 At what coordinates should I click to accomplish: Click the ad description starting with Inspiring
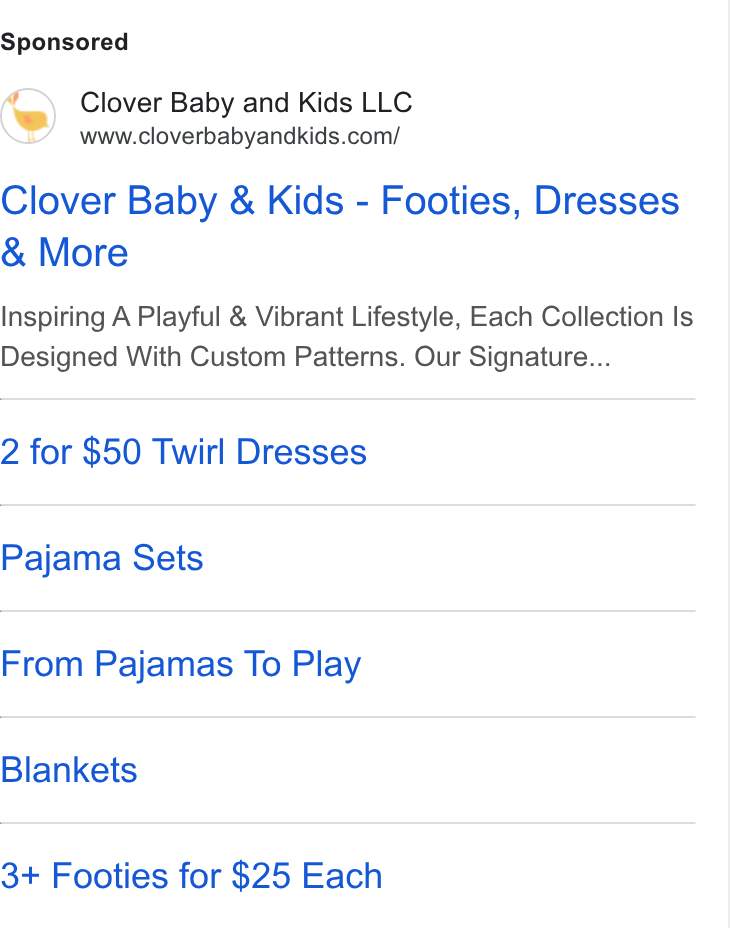346,337
